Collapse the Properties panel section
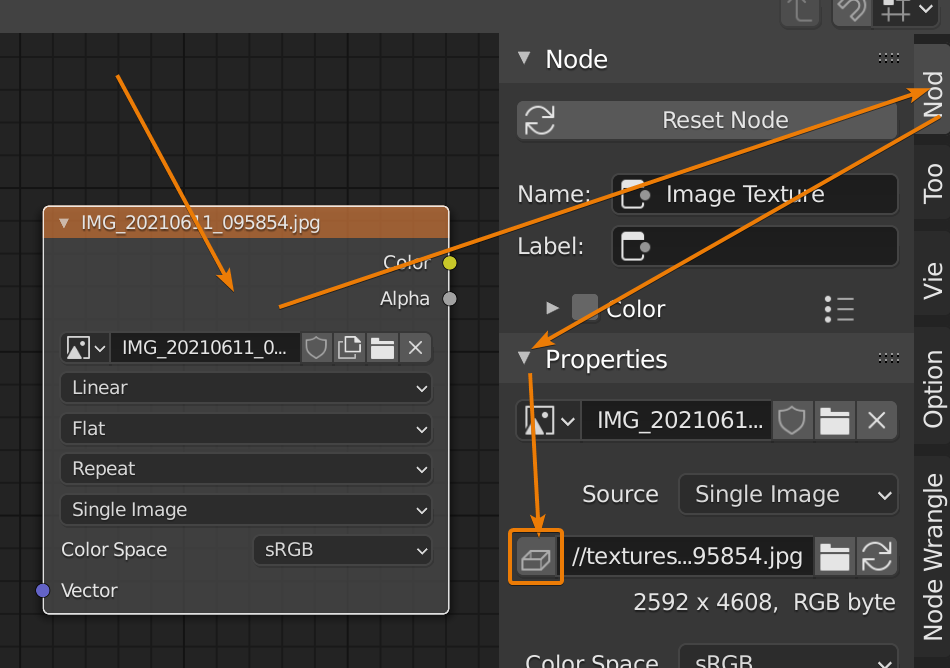The height and width of the screenshot is (668, 950). coord(525,359)
